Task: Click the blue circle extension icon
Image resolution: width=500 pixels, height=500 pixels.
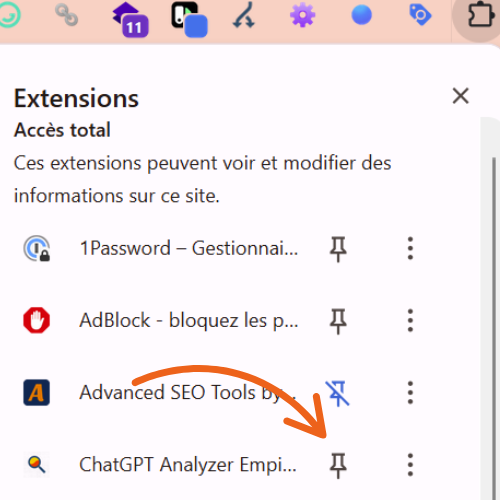Action: [x=361, y=15]
